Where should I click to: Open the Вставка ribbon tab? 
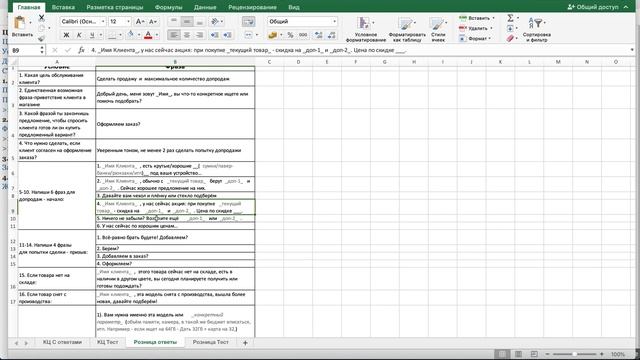(63, 7)
